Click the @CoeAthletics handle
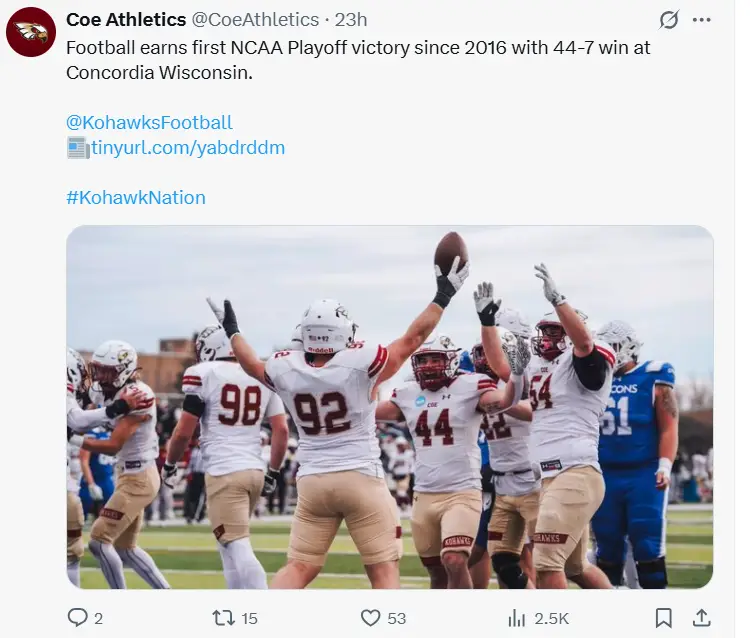This screenshot has width=750, height=638. click(255, 20)
